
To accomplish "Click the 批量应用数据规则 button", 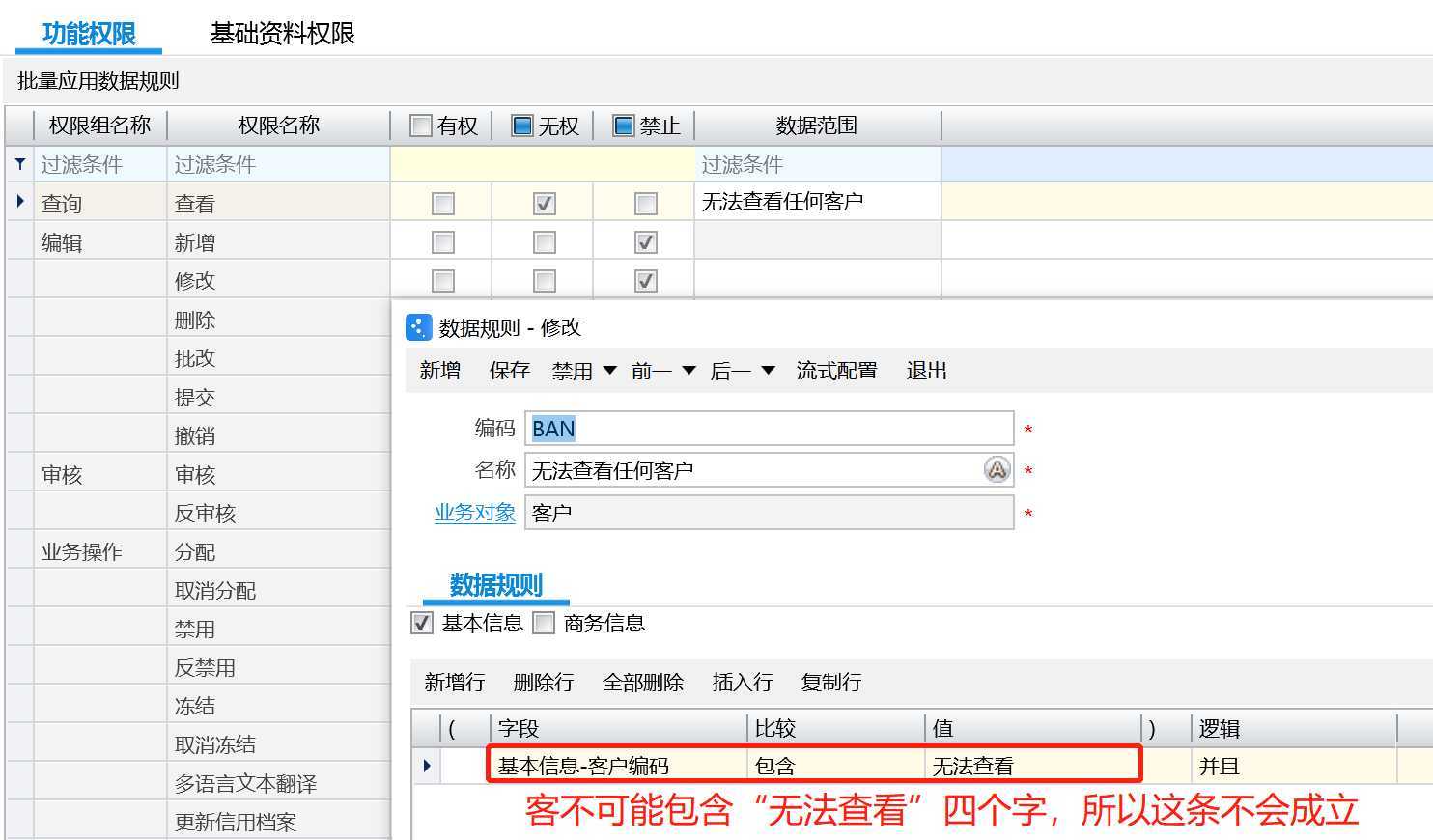I will 98,81.
